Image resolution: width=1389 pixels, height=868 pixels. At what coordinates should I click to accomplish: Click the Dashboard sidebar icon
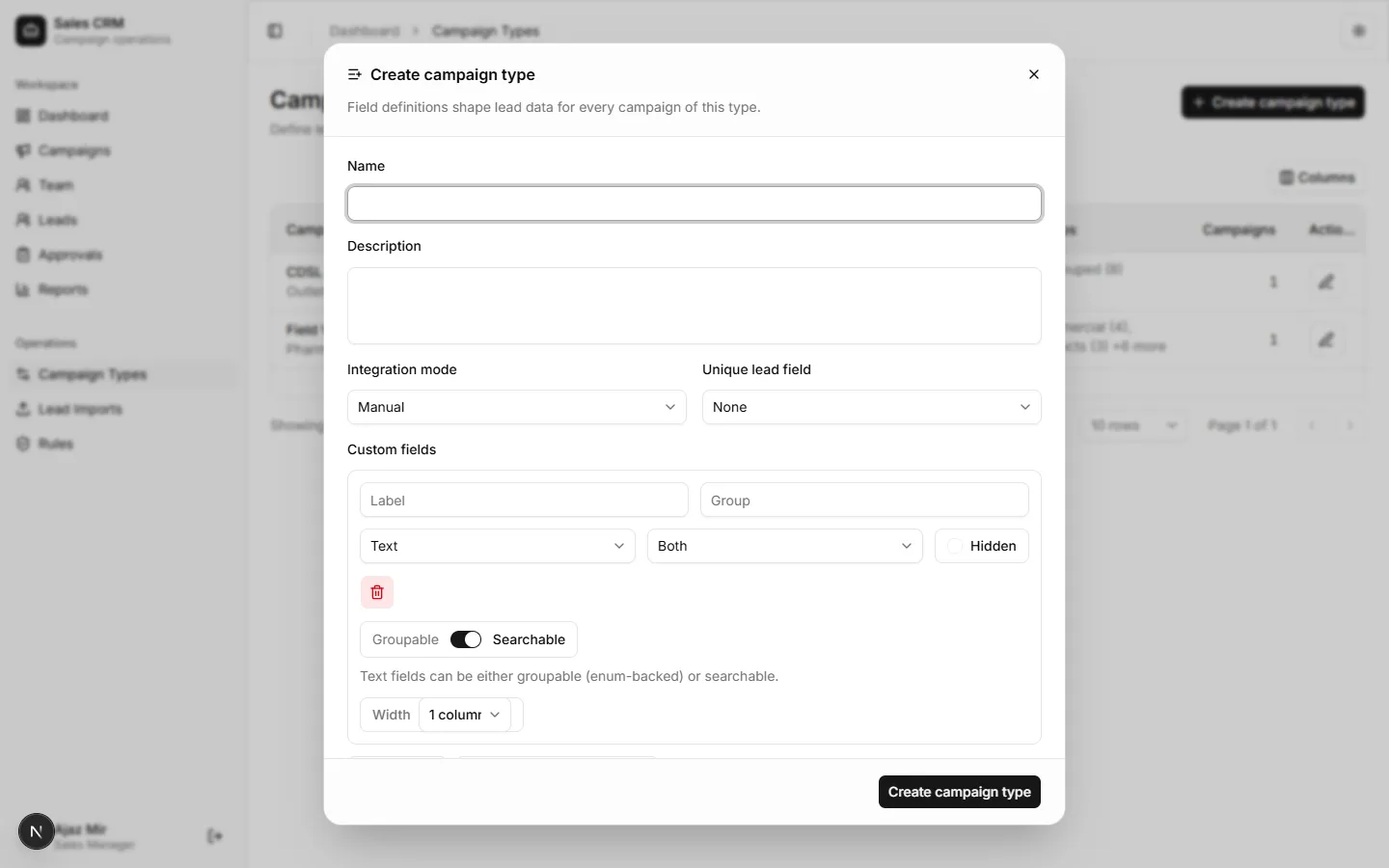[23, 116]
